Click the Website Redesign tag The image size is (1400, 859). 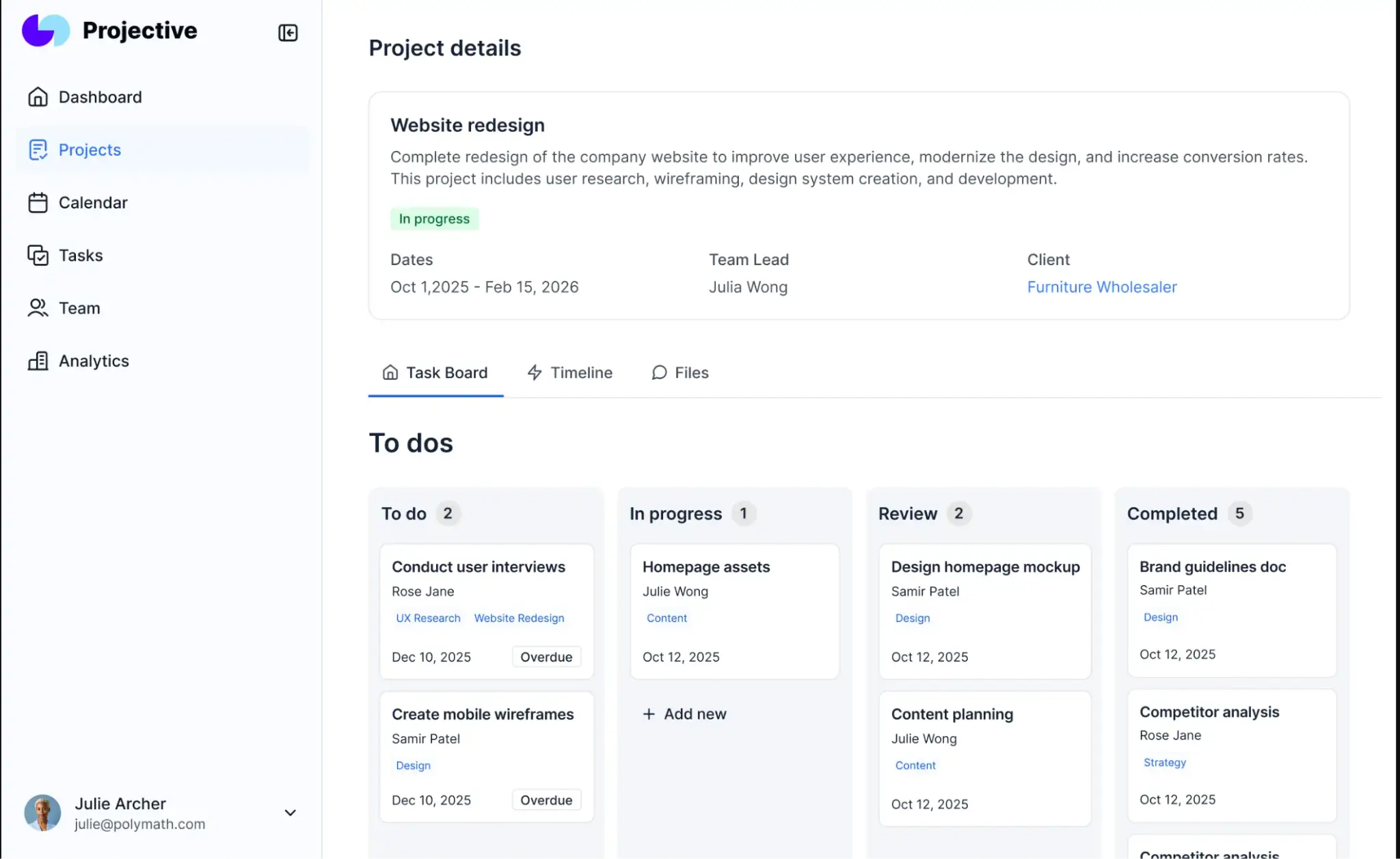pyautogui.click(x=520, y=618)
